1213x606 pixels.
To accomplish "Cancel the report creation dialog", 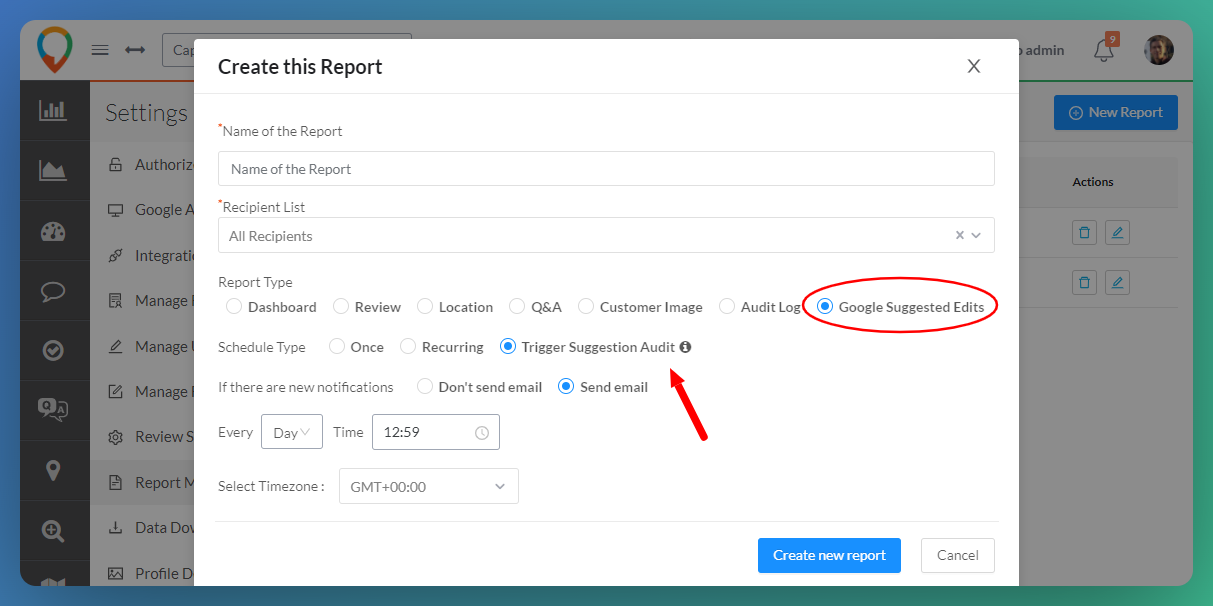I will [958, 555].
